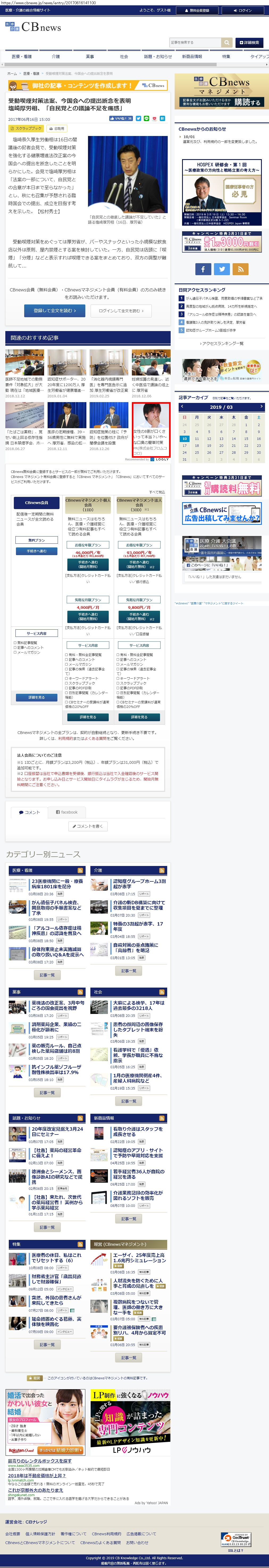Open 社会 navigation menu item

point(124,57)
